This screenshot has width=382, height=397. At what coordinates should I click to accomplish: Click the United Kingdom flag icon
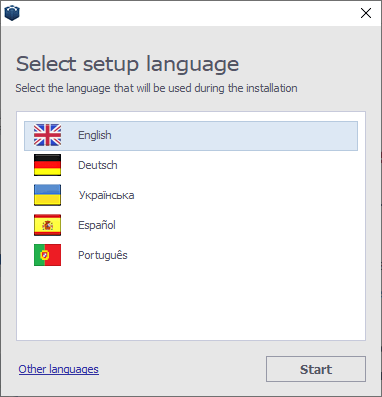pyautogui.click(x=47, y=135)
